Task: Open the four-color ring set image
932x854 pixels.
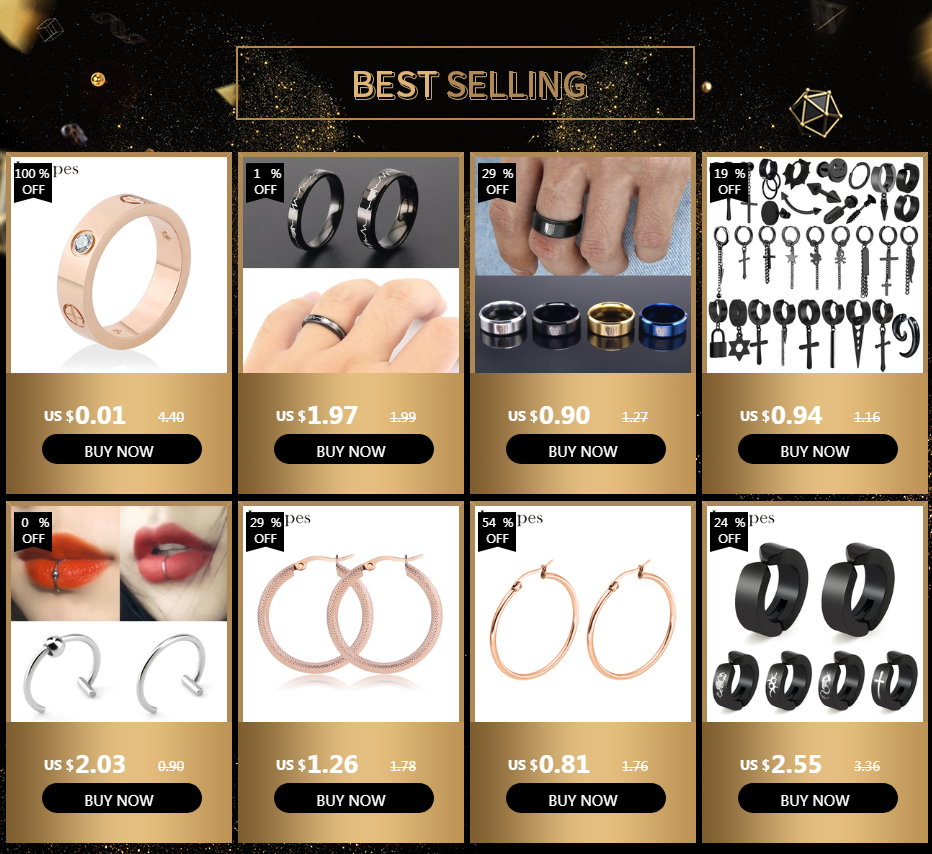Action: (x=583, y=265)
